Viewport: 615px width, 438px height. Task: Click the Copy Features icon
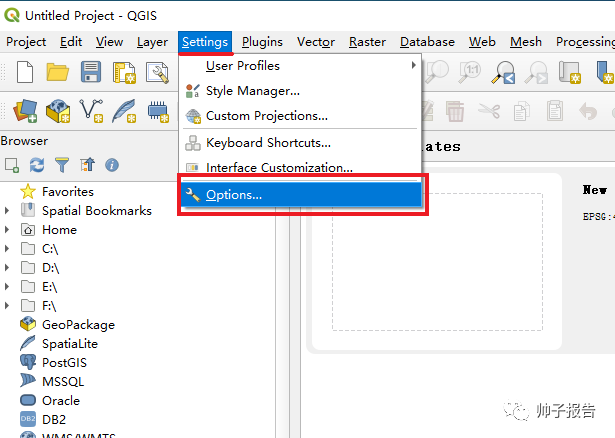click(522, 111)
